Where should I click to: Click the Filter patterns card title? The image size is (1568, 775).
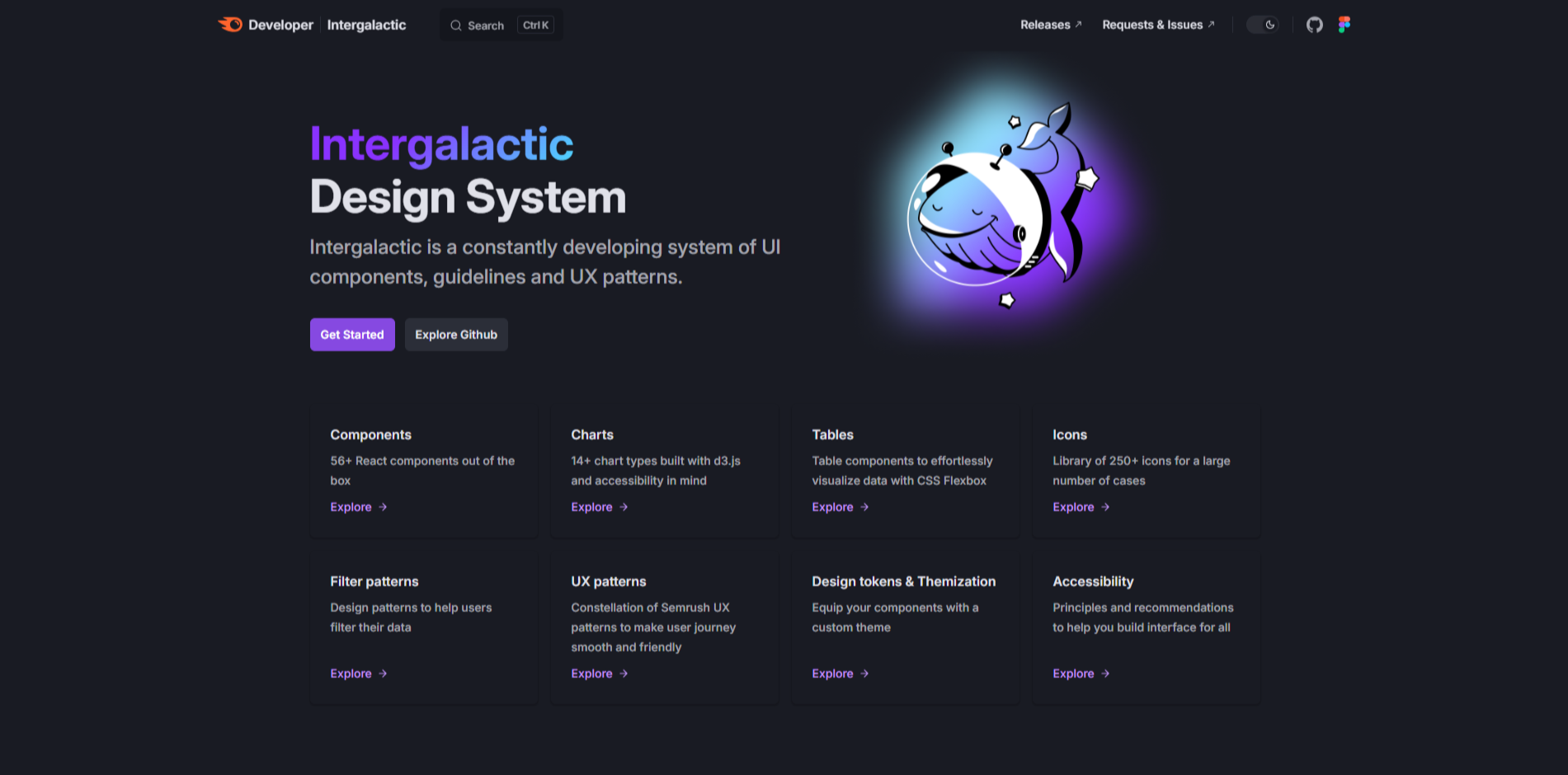374,581
